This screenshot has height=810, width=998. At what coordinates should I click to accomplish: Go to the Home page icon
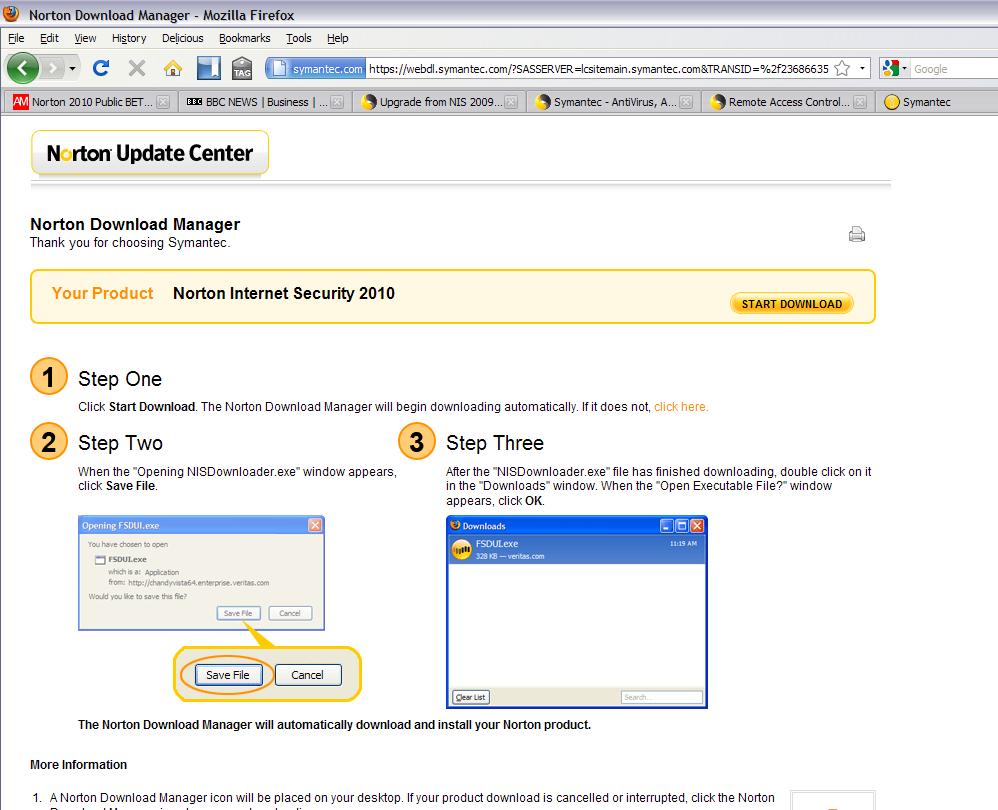(172, 67)
